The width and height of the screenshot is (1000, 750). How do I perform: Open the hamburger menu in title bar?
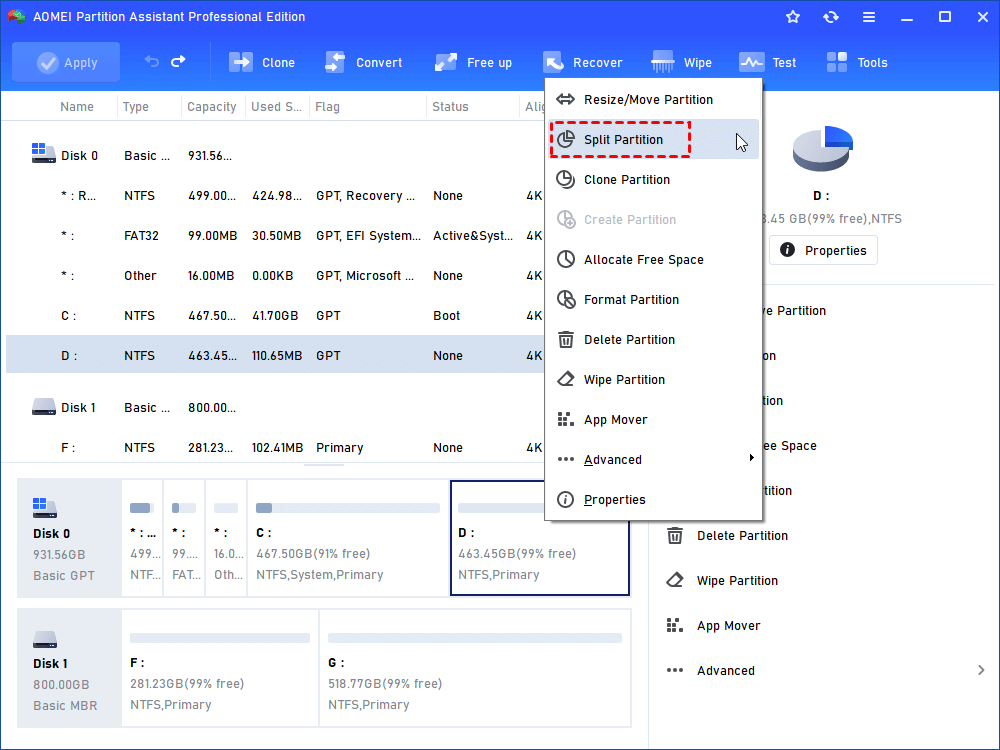(x=869, y=17)
